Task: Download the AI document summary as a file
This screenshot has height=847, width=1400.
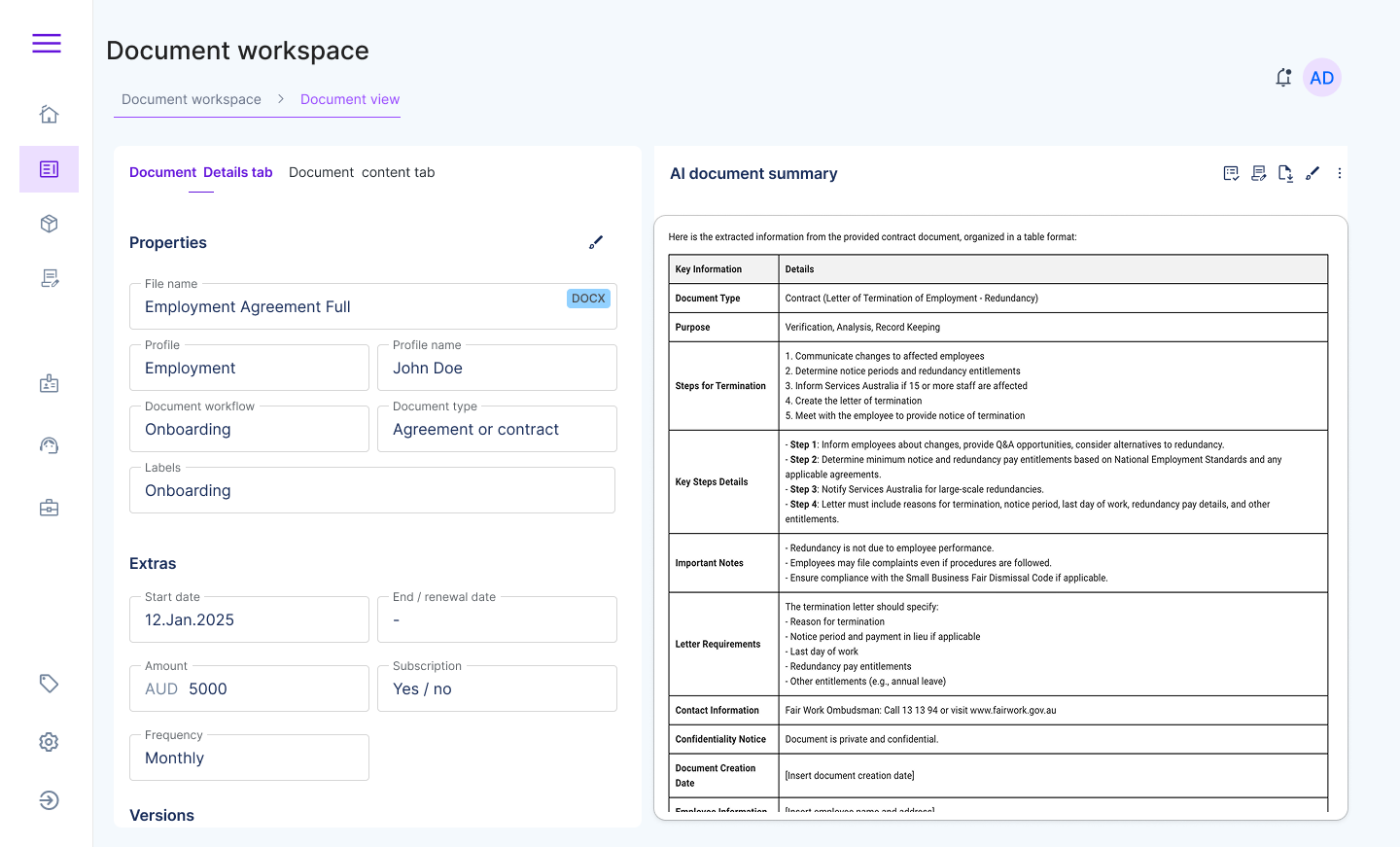Action: [1285, 172]
